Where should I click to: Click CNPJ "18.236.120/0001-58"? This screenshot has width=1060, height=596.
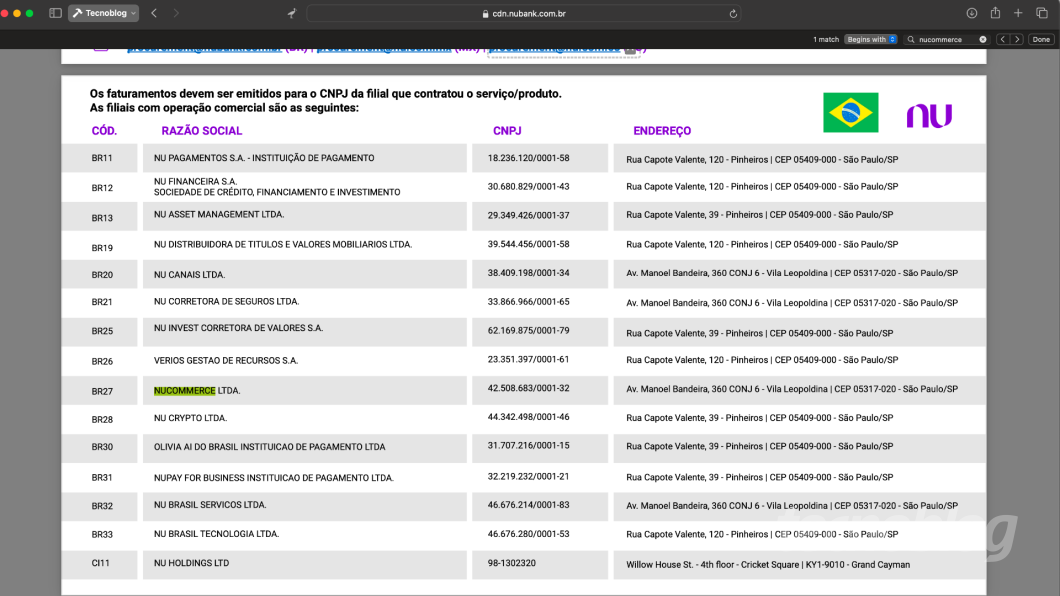[529, 158]
